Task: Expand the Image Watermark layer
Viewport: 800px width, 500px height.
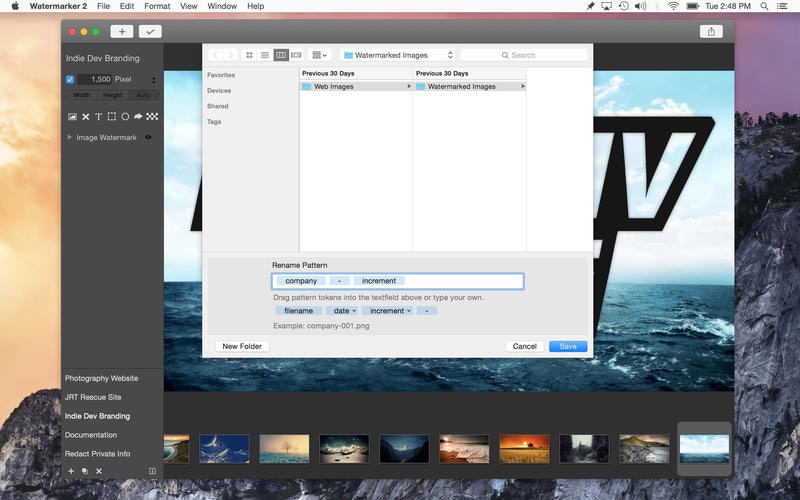Action: pos(70,137)
